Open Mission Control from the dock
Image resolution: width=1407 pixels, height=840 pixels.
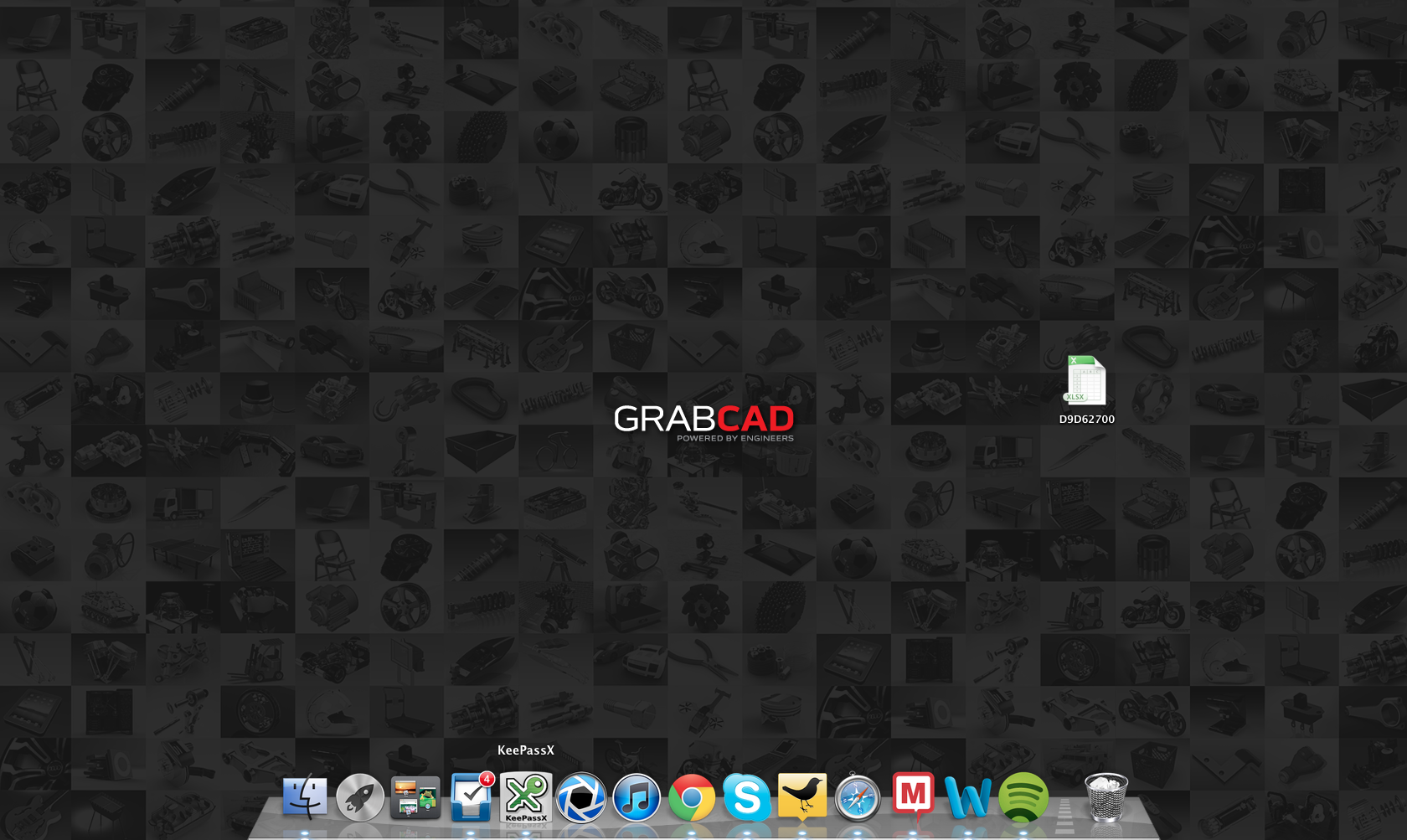point(415,797)
